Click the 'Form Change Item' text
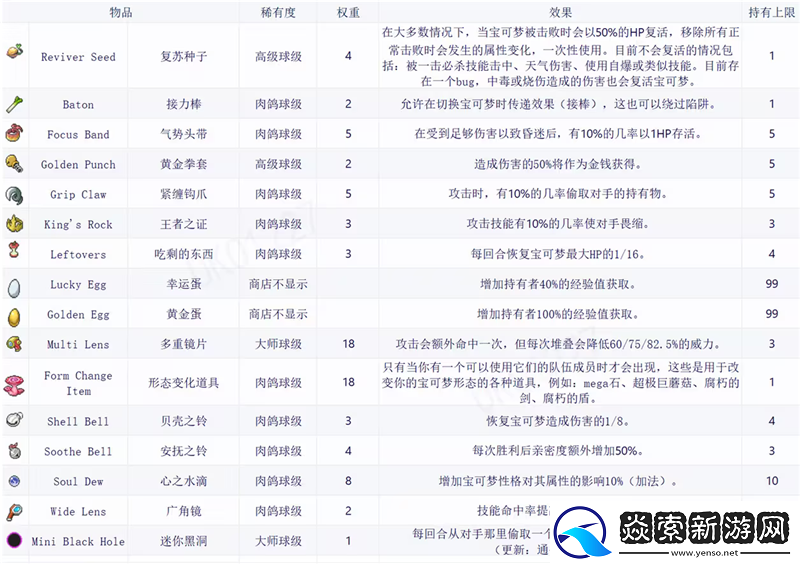Image resolution: width=800 pixels, height=564 pixels. pos(78,383)
